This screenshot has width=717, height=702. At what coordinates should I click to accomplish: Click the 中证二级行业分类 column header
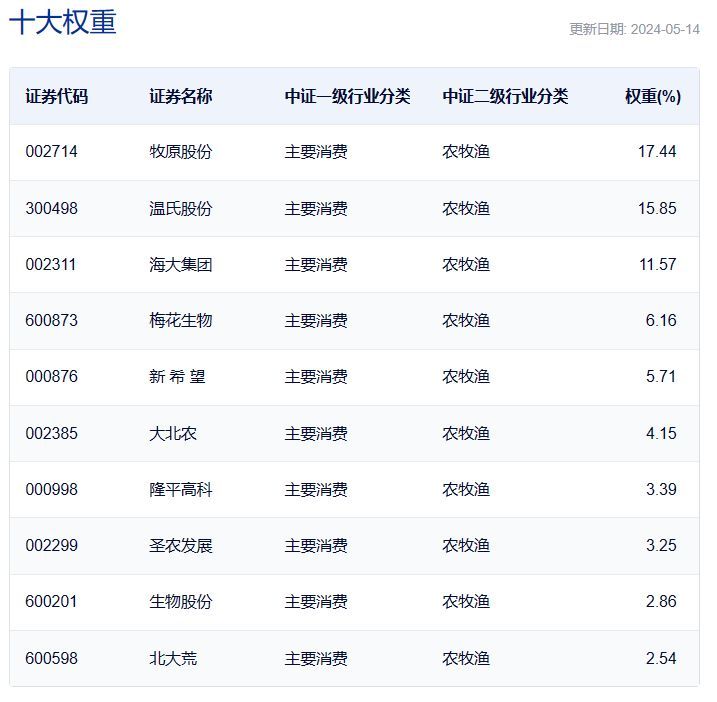pos(505,96)
